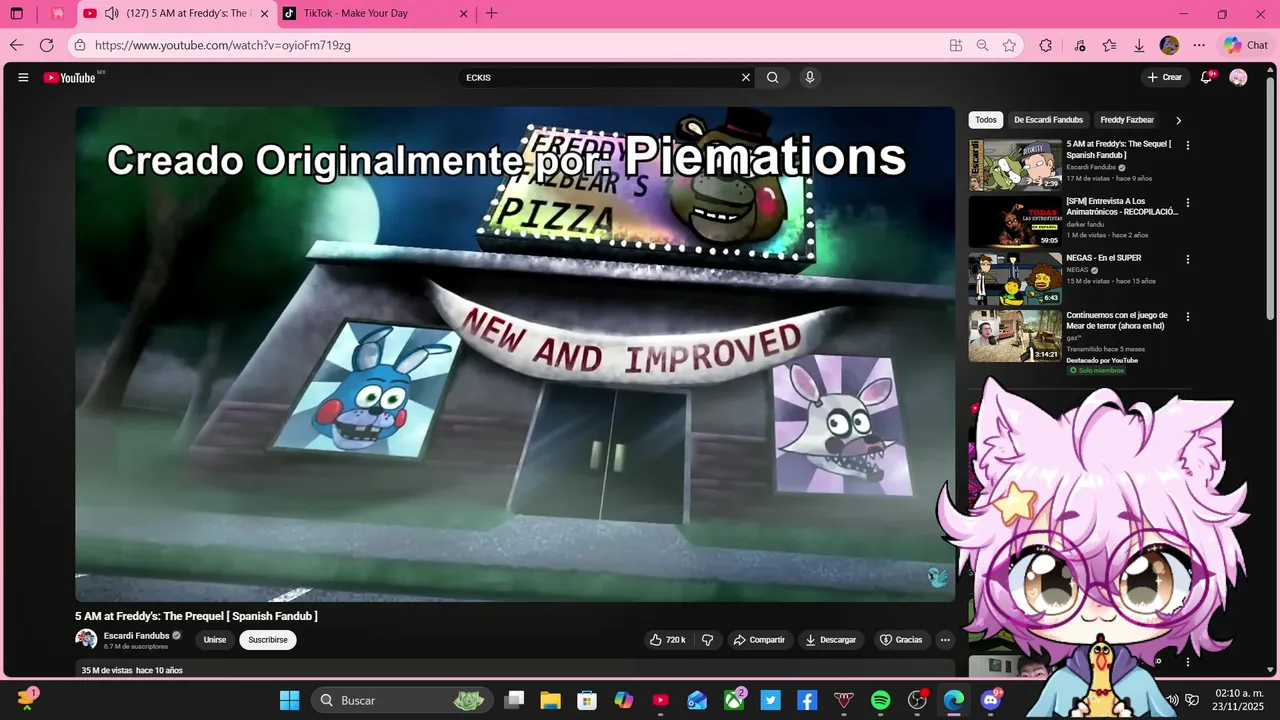1280x720 pixels.
Task: Go back to the previous page
Action: click(x=17, y=45)
